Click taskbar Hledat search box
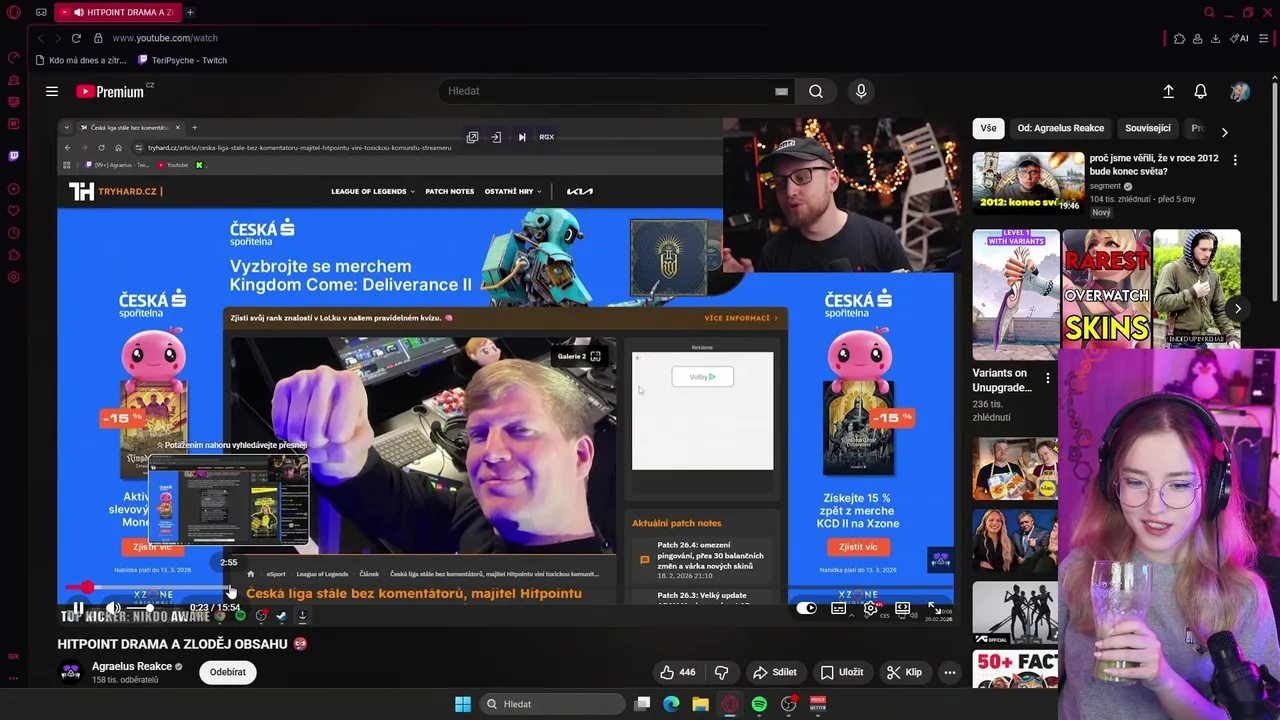This screenshot has width=1280, height=720. pyautogui.click(x=551, y=704)
